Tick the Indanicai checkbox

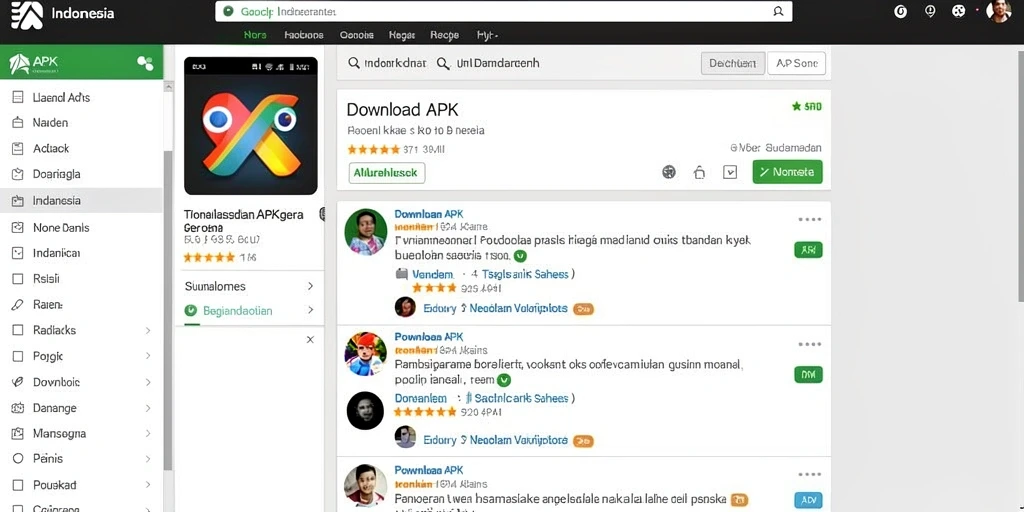click(18, 253)
